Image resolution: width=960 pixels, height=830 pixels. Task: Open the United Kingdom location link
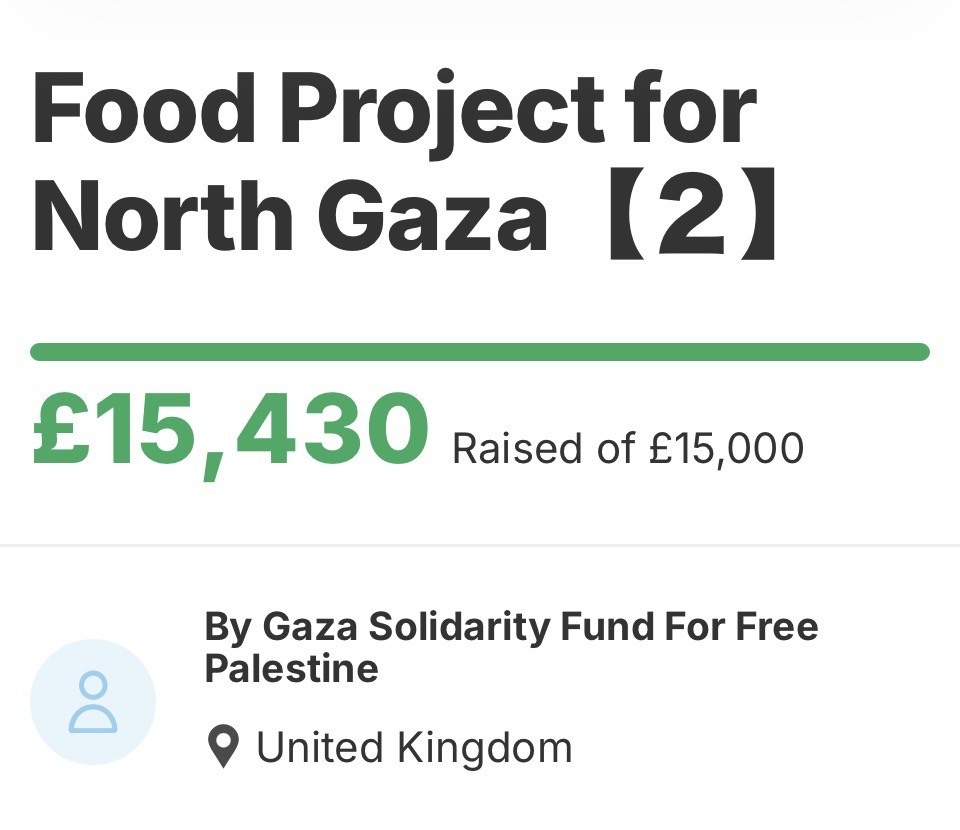[413, 746]
